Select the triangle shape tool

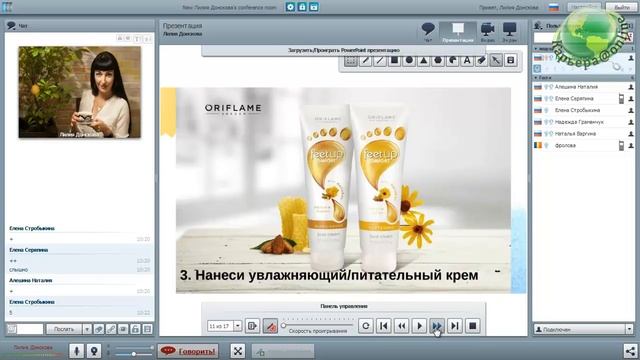point(424,61)
